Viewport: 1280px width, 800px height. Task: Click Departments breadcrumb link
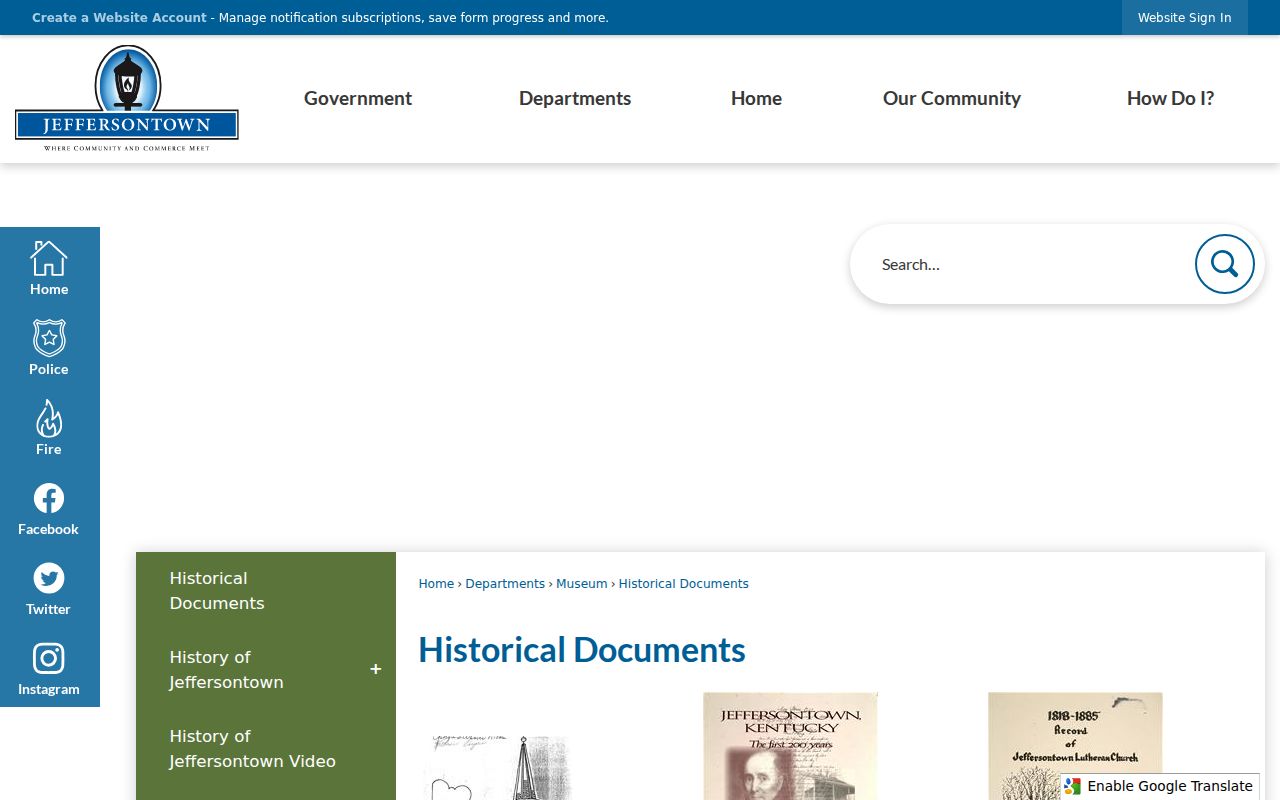point(505,584)
